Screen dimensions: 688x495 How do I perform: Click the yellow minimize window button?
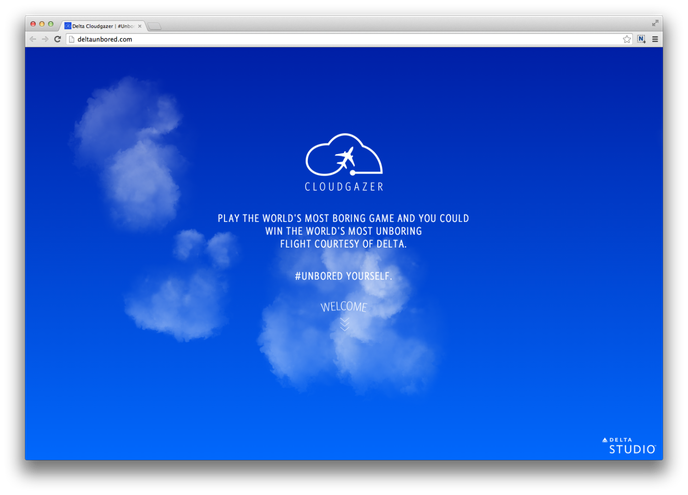[41, 23]
